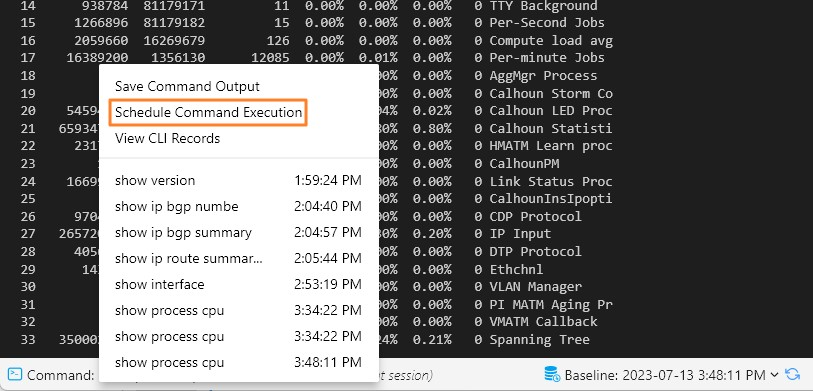Expand the Baseline date dropdown arrow

pyautogui.click(x=775, y=374)
